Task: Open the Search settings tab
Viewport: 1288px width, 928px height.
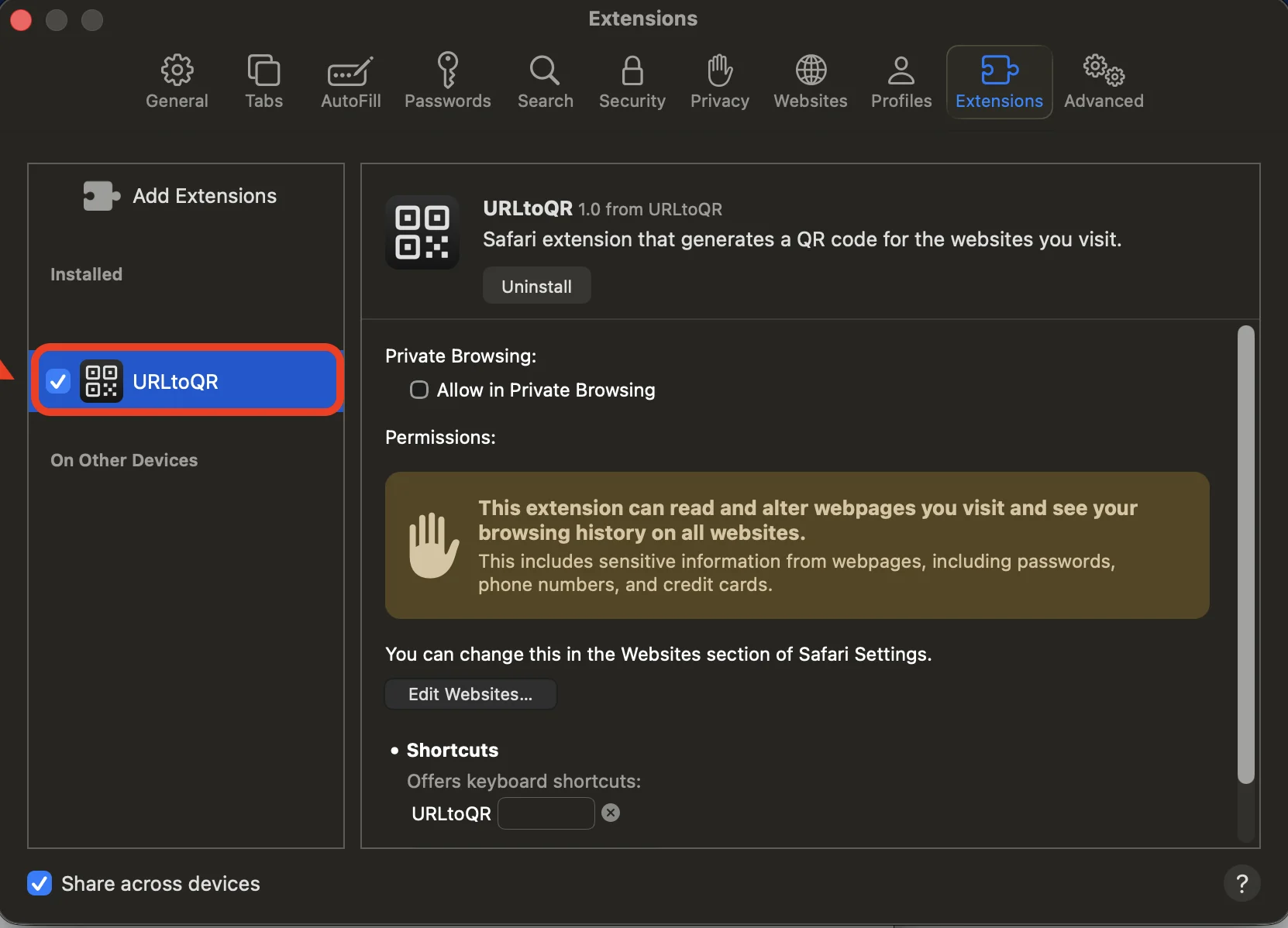Action: (x=545, y=81)
